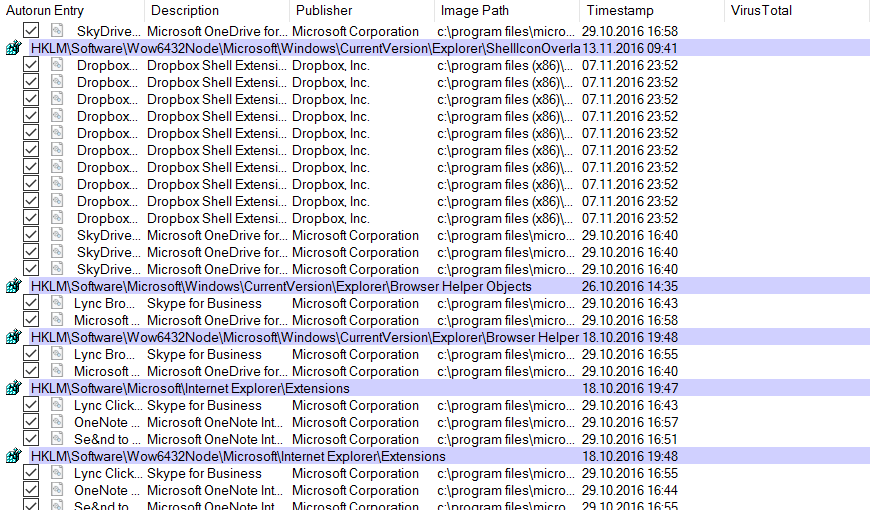Viewport: 875px width, 510px height.
Task: Click OneNote entry name in 16:57 row
Action: coord(107,422)
